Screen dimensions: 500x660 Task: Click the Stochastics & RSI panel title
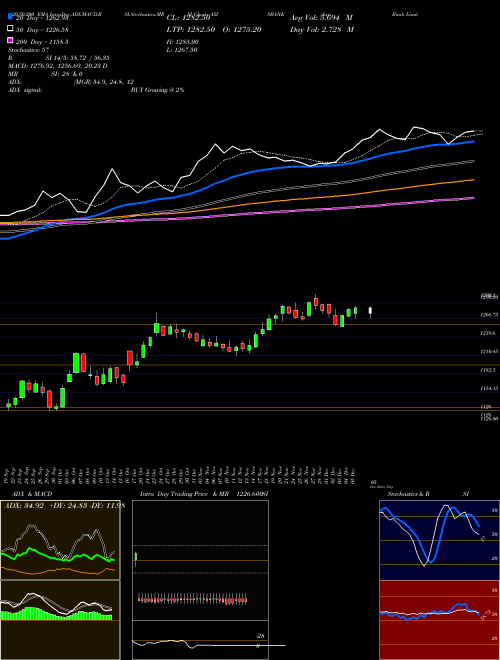tap(428, 494)
